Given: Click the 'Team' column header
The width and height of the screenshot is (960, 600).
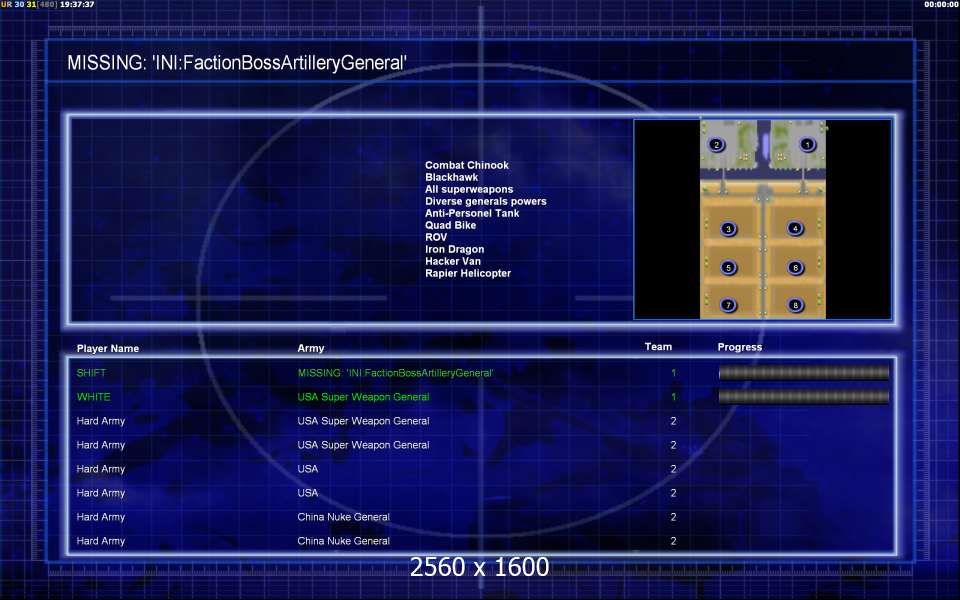Looking at the screenshot, I should click(x=658, y=347).
